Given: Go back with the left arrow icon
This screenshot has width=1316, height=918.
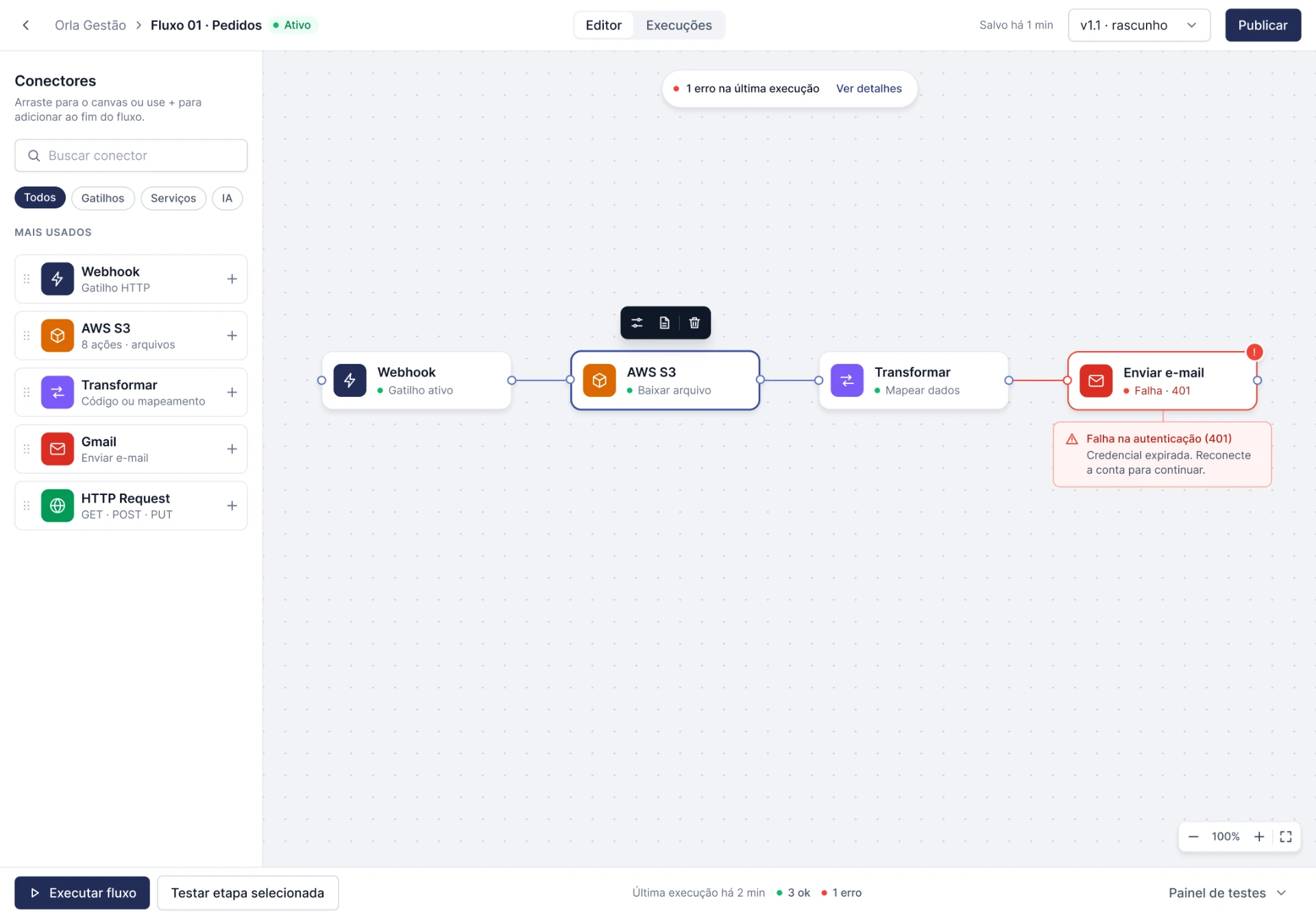Looking at the screenshot, I should (x=26, y=25).
